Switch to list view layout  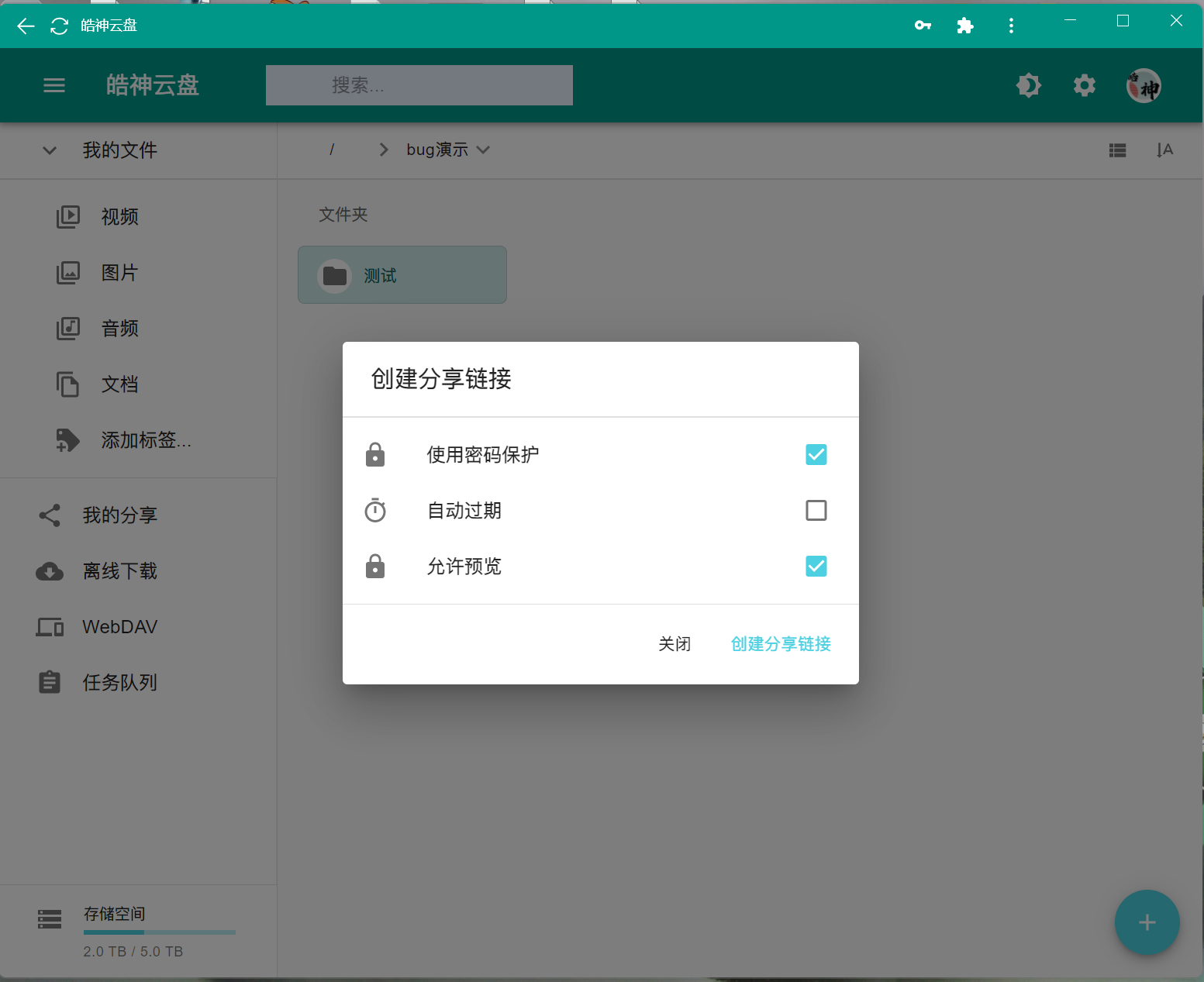(1117, 150)
